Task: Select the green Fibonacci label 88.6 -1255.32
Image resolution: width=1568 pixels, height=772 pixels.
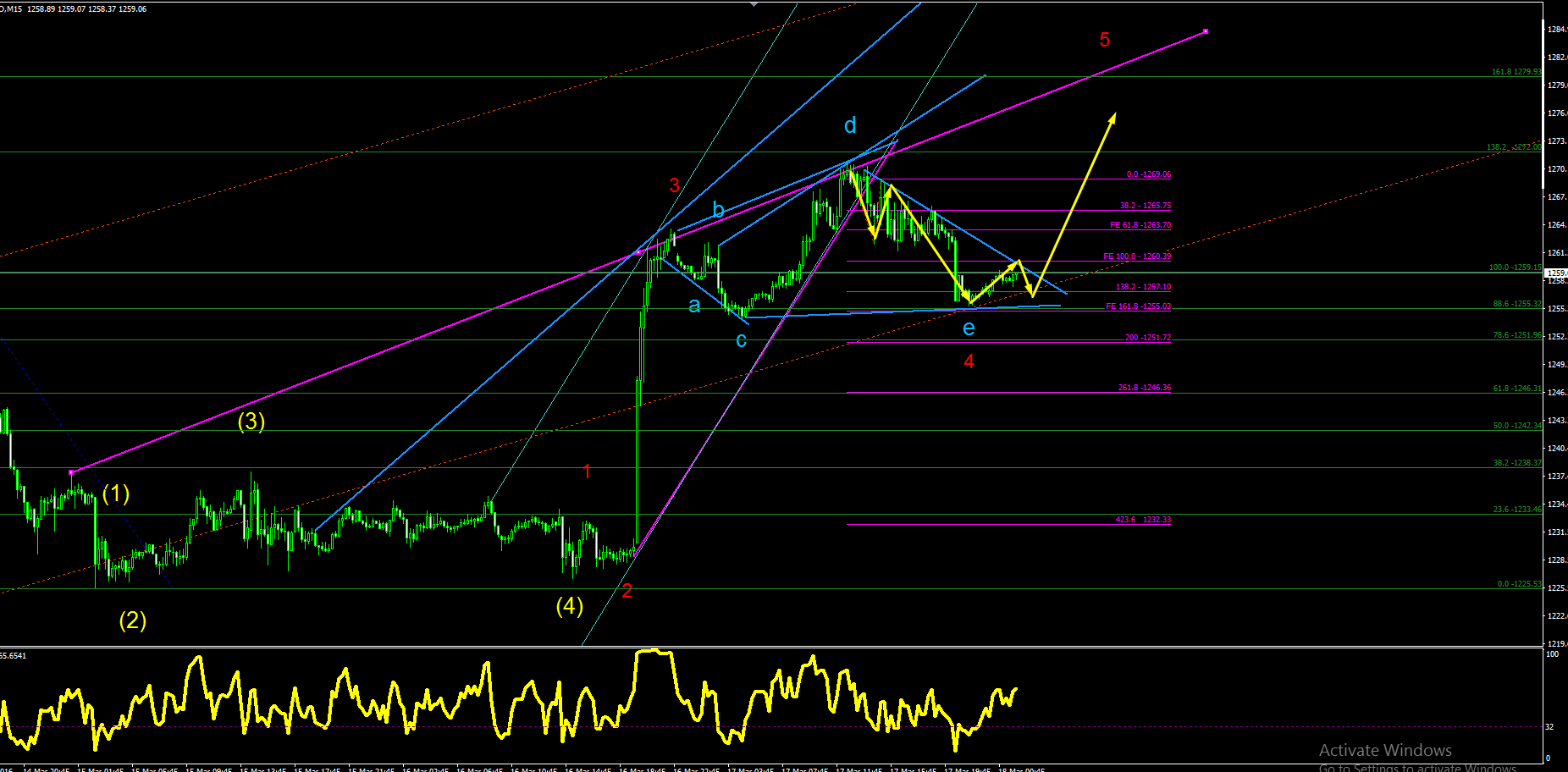Action: click(x=1517, y=304)
